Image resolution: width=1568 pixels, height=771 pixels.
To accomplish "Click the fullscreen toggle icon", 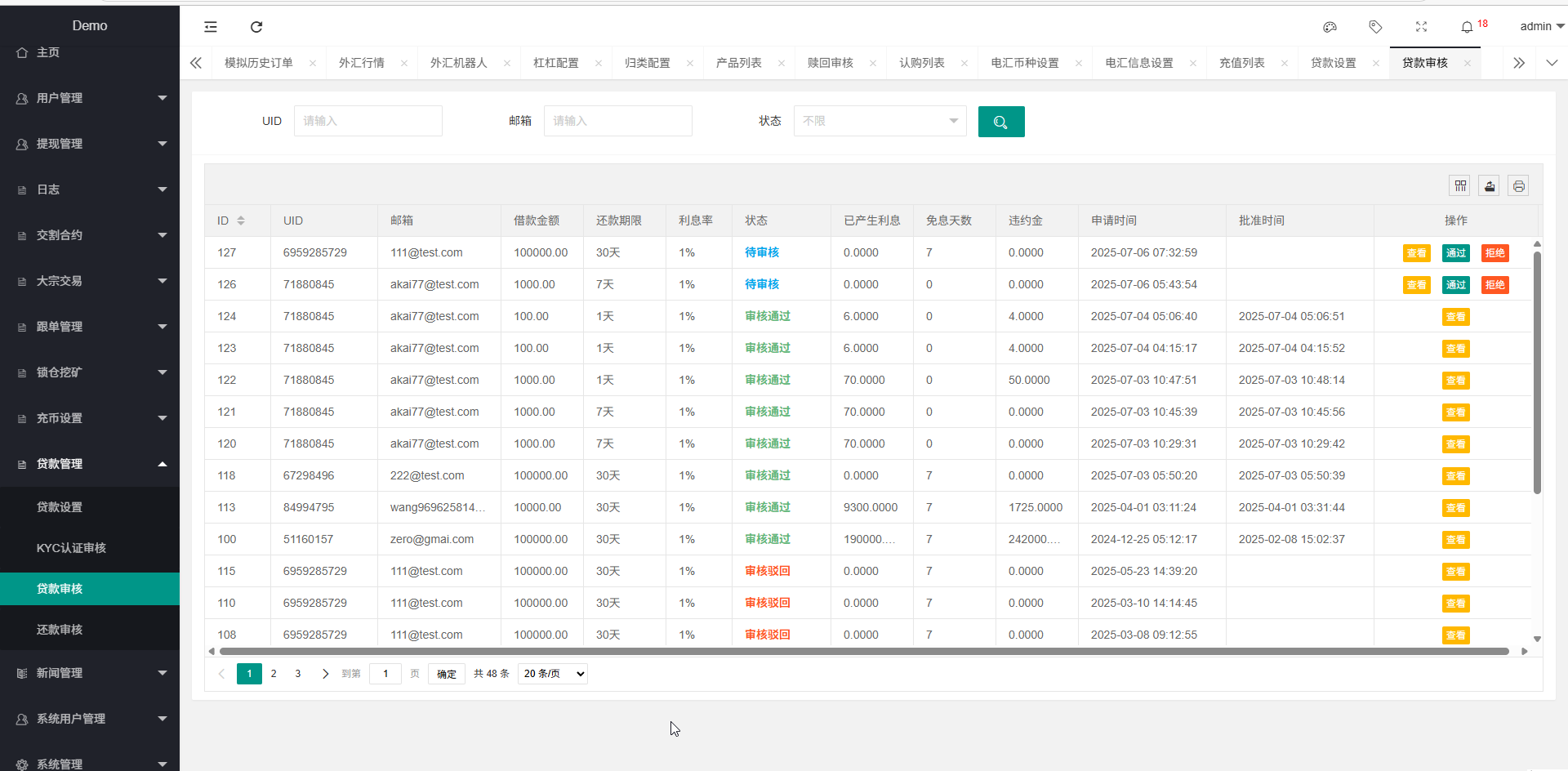I will pos(1421,27).
